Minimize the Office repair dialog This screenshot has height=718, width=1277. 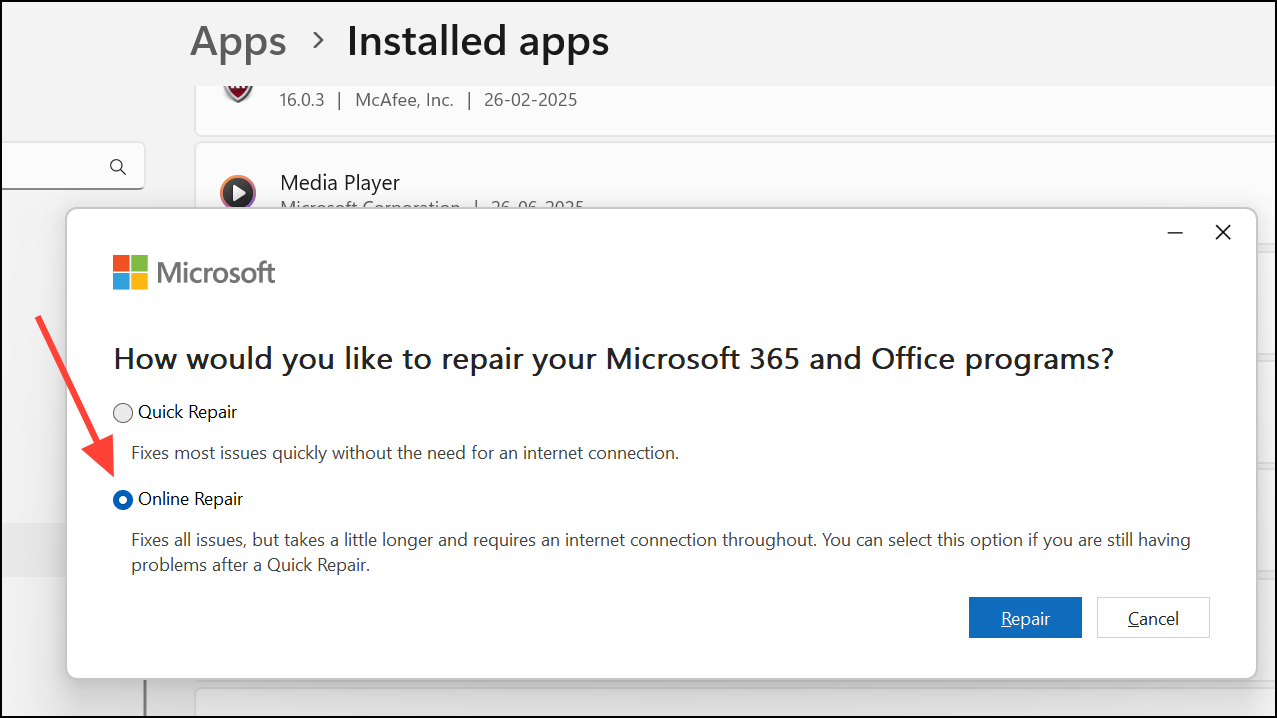pyautogui.click(x=1176, y=232)
